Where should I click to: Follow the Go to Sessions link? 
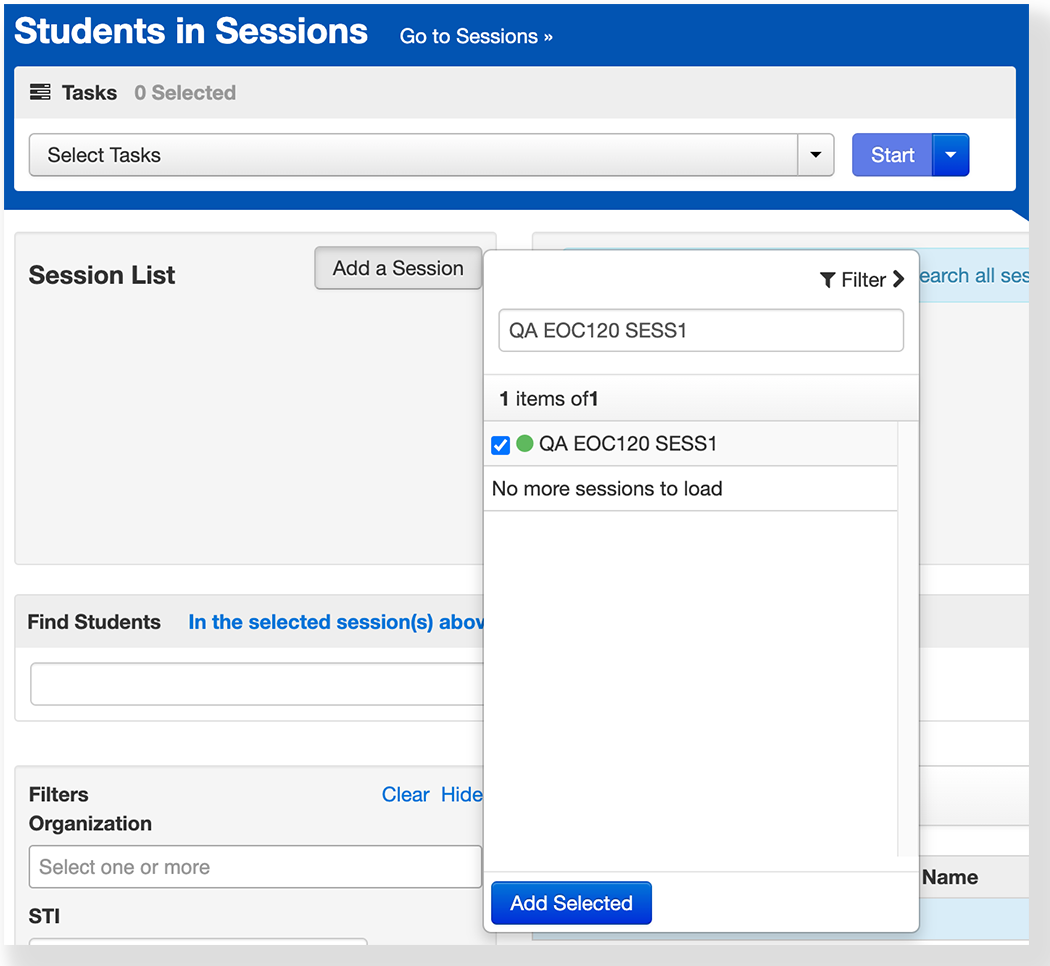pos(476,37)
